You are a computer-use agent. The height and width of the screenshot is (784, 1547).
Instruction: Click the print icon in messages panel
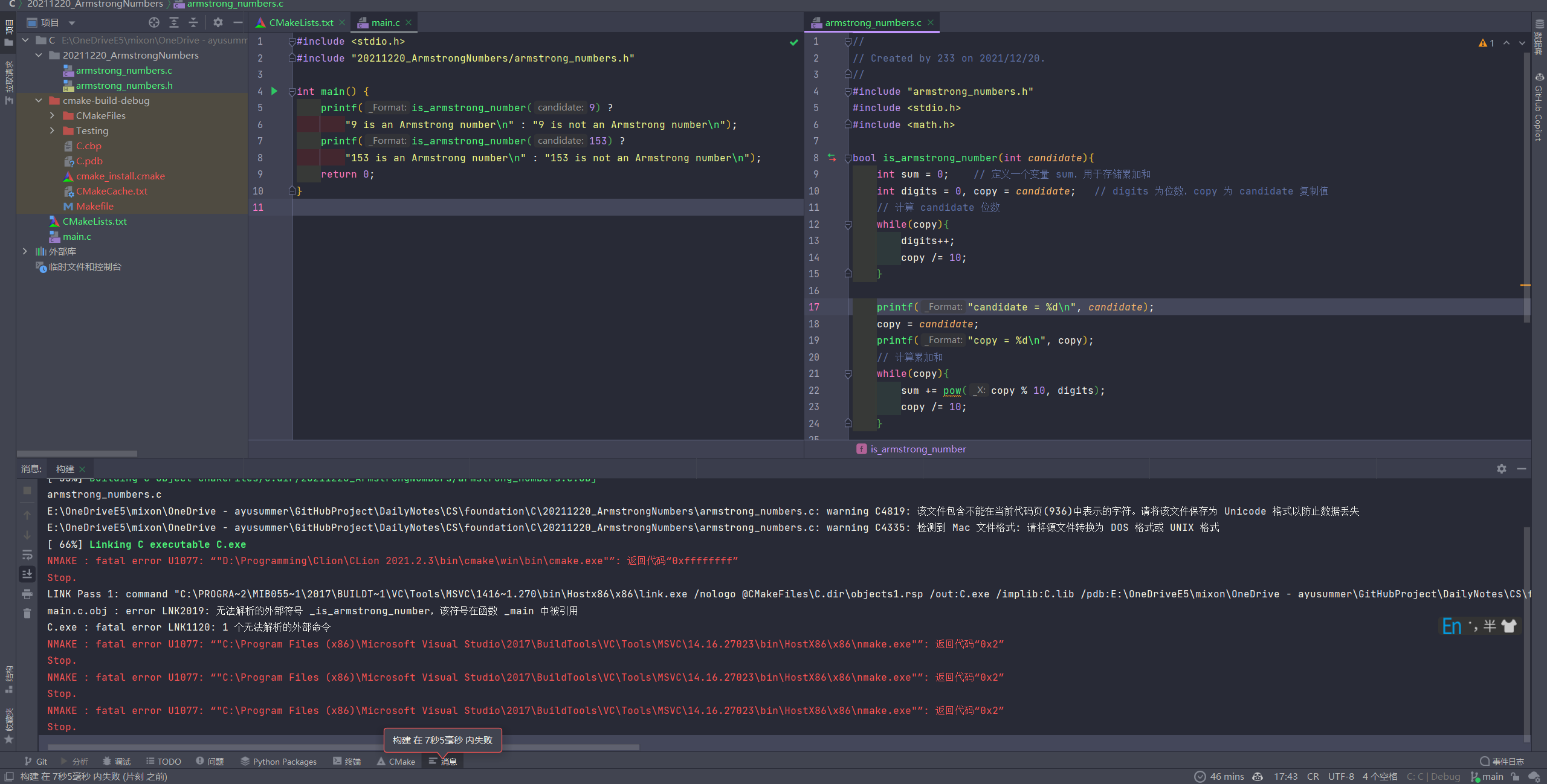[x=27, y=594]
